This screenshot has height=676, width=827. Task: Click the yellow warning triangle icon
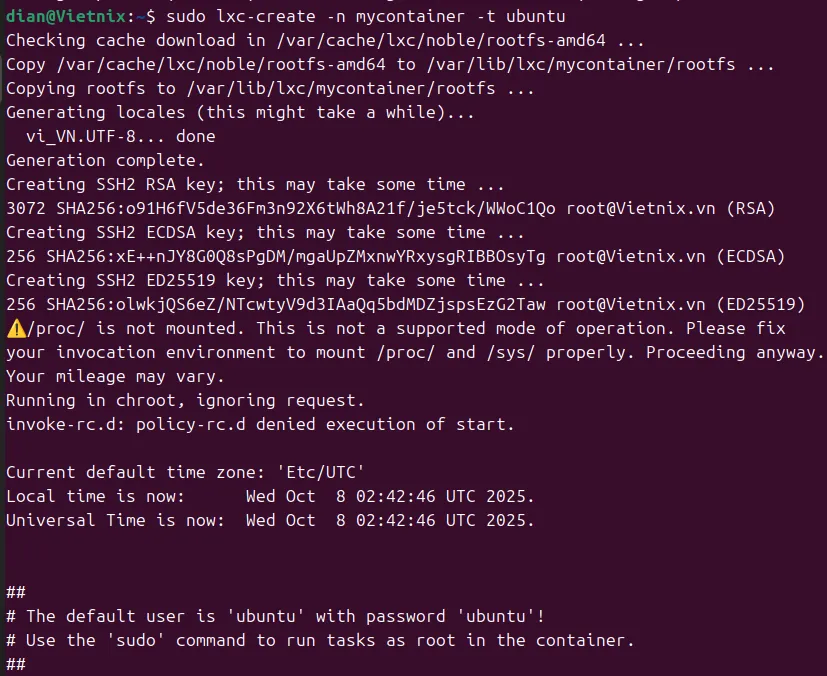point(17,328)
